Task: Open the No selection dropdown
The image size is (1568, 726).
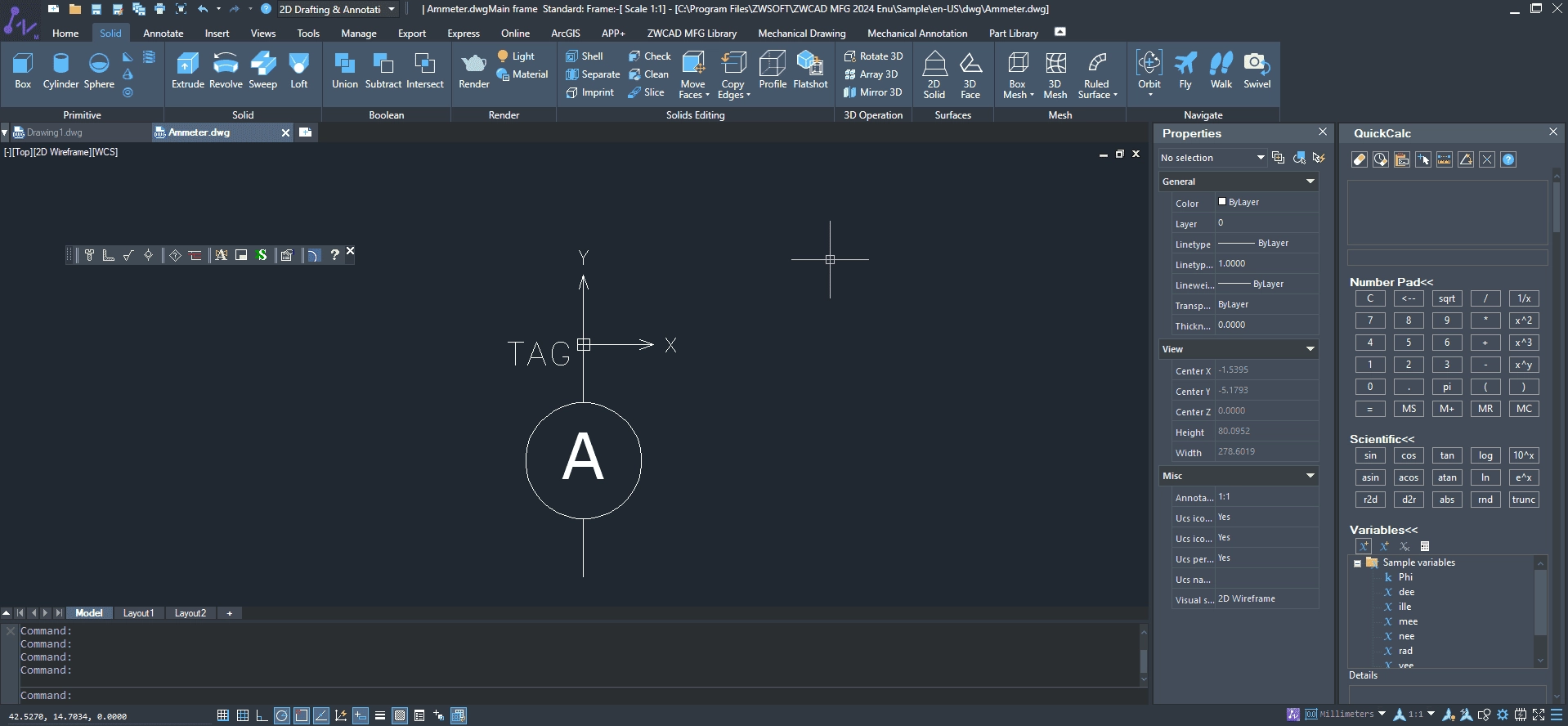Action: point(1212,158)
